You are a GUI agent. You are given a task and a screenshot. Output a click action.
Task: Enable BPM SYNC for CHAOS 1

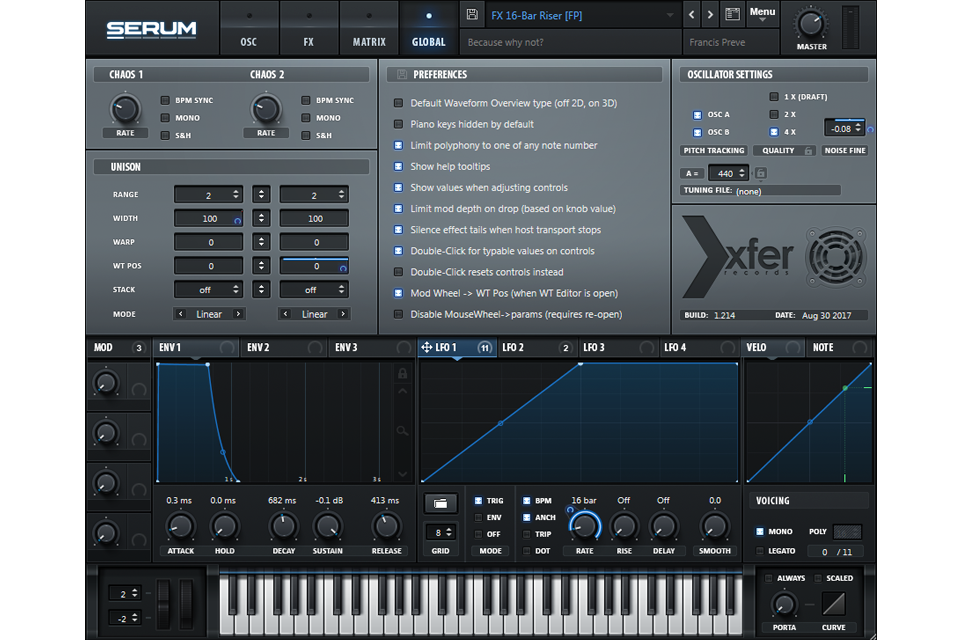coord(165,100)
